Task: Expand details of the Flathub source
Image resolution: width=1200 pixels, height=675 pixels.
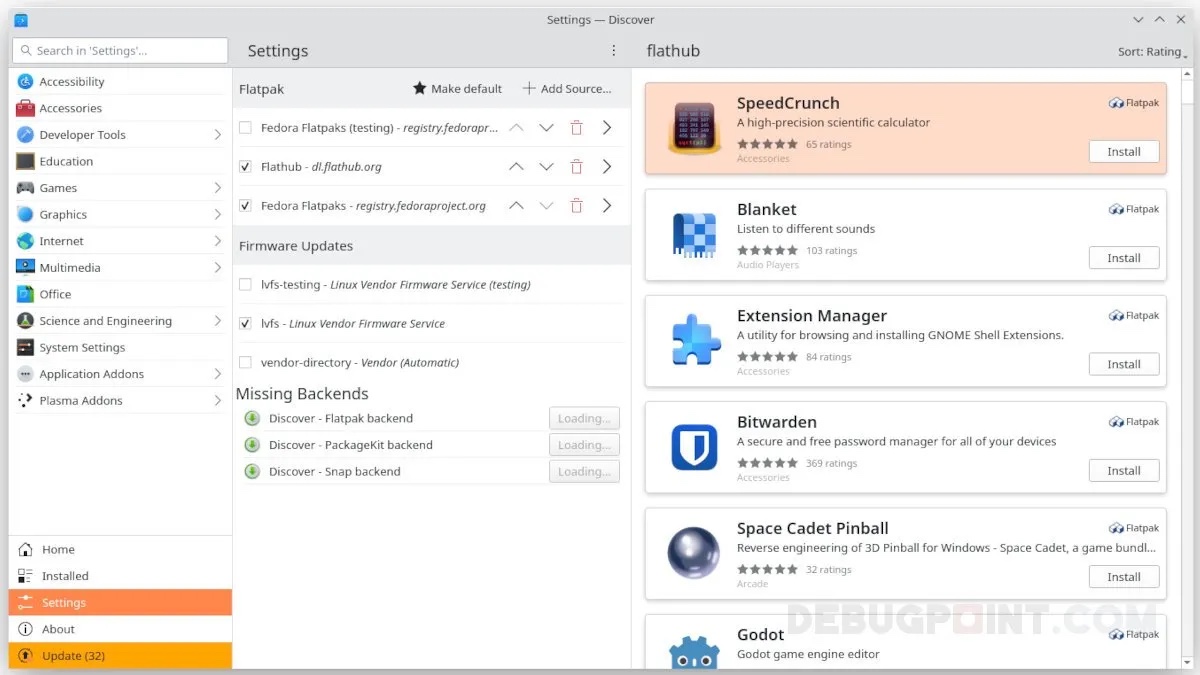Action: tap(607, 166)
